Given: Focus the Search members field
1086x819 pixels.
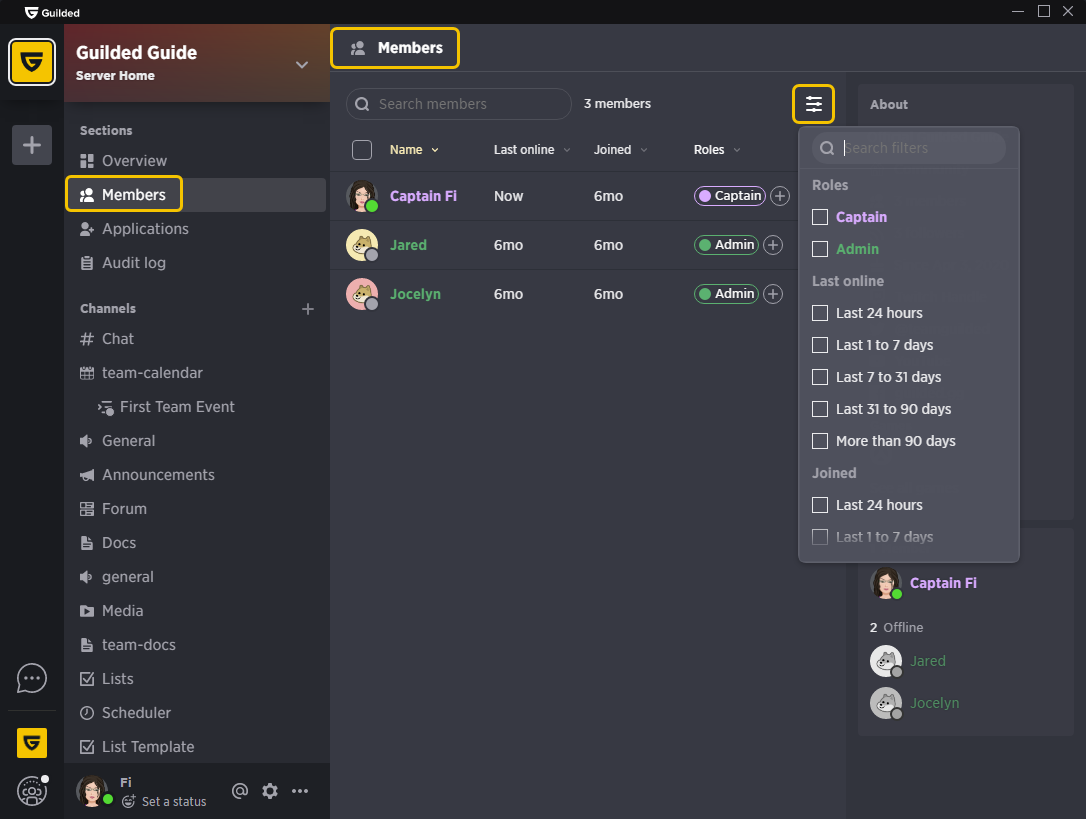Looking at the screenshot, I should (459, 104).
